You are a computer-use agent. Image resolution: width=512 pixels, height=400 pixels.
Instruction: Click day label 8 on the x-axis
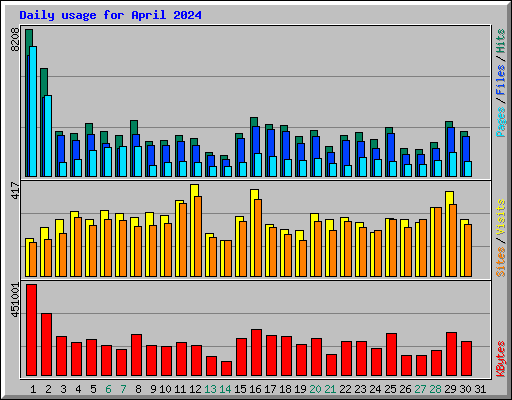[x=138, y=389]
